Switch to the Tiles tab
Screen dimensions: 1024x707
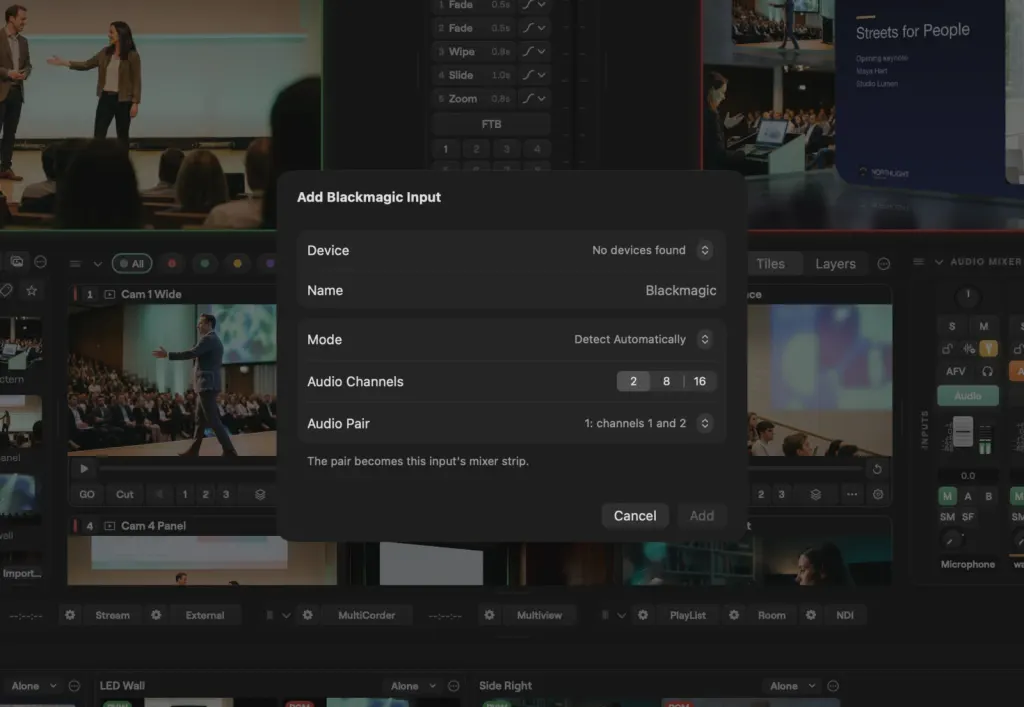coord(770,264)
